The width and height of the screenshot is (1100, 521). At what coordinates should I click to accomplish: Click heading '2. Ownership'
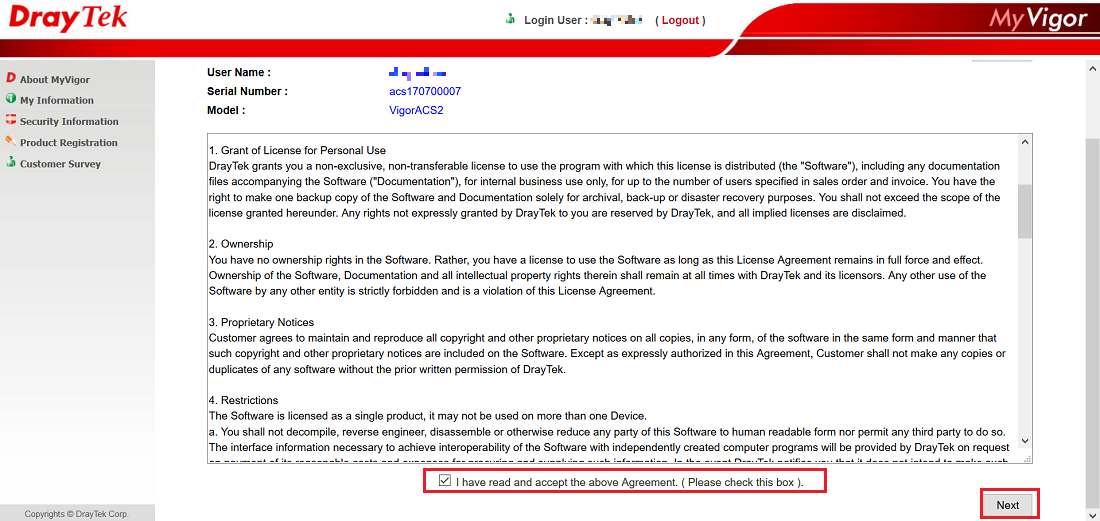(241, 244)
